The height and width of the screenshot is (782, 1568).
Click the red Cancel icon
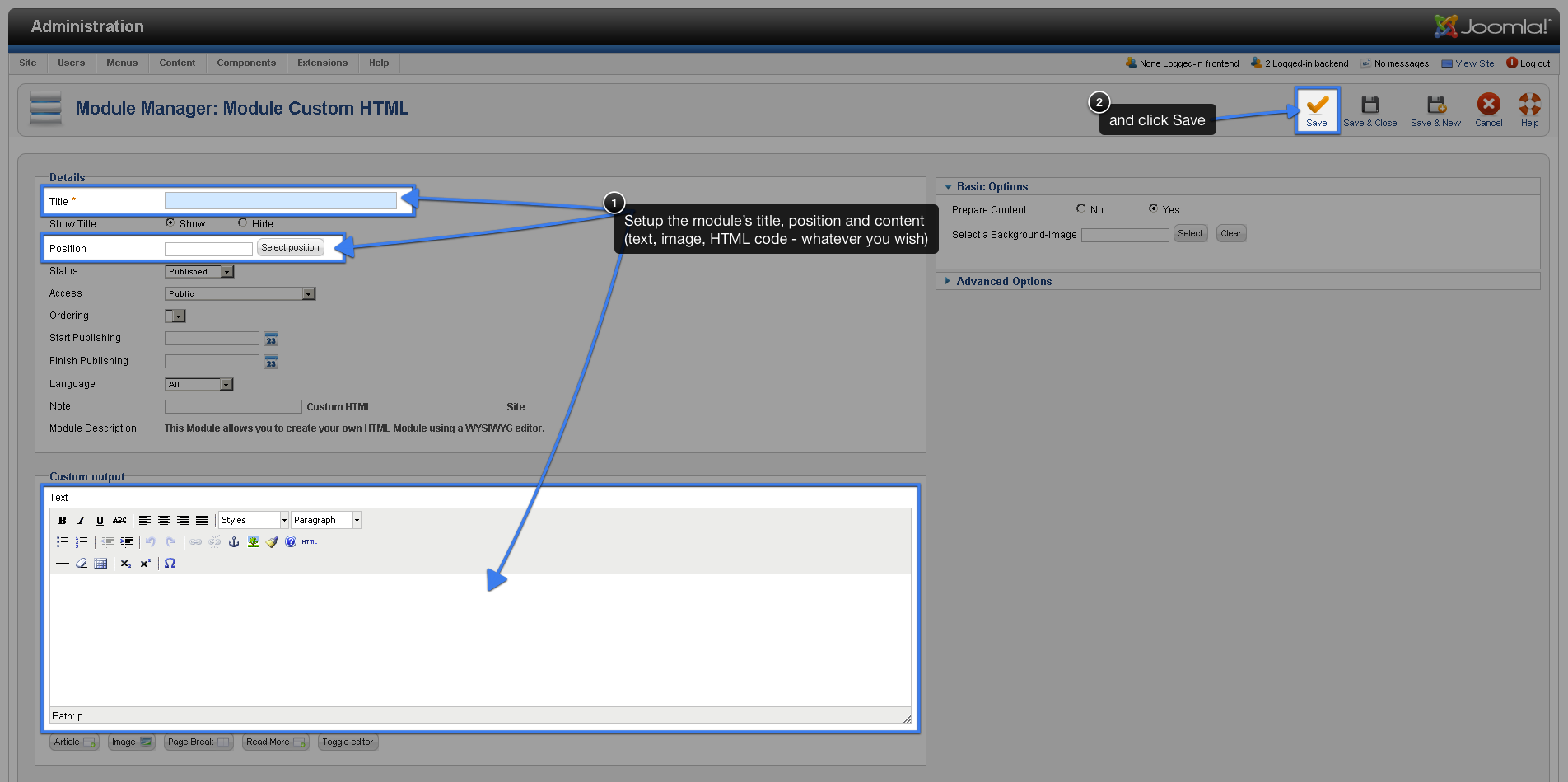point(1488,105)
